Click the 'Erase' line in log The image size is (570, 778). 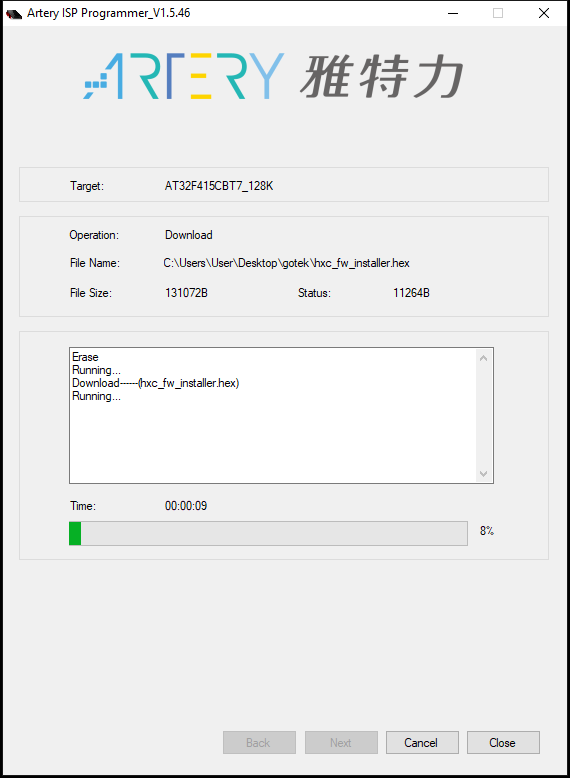pos(85,357)
